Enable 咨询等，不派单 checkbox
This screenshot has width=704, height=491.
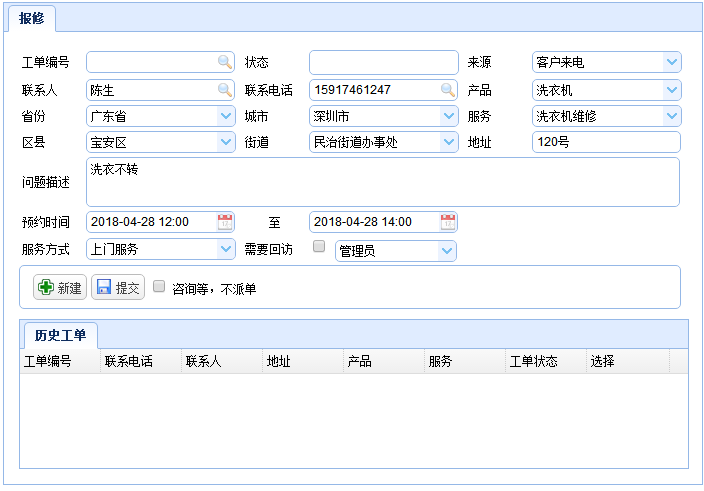coord(159,287)
